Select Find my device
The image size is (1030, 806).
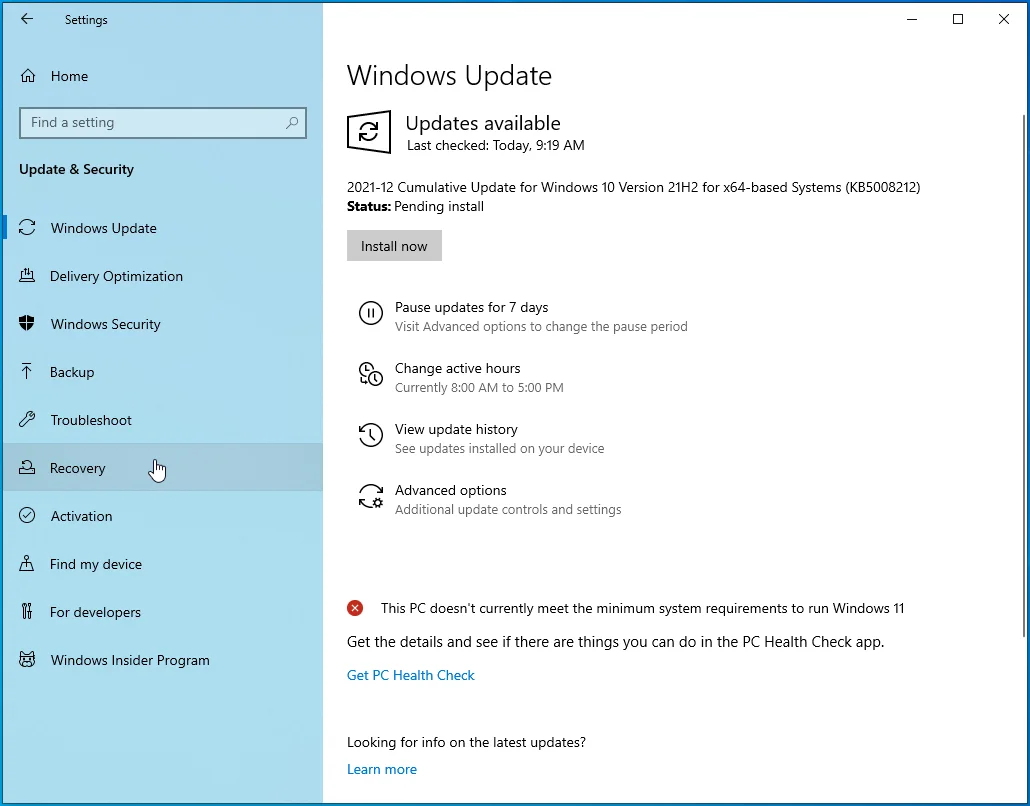click(163, 564)
